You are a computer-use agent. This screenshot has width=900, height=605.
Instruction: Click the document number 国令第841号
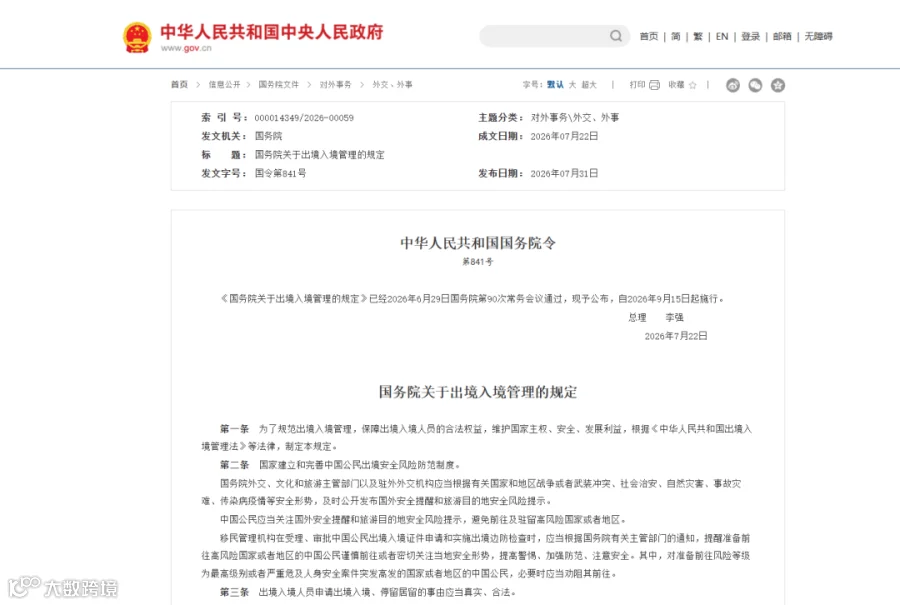[280, 173]
